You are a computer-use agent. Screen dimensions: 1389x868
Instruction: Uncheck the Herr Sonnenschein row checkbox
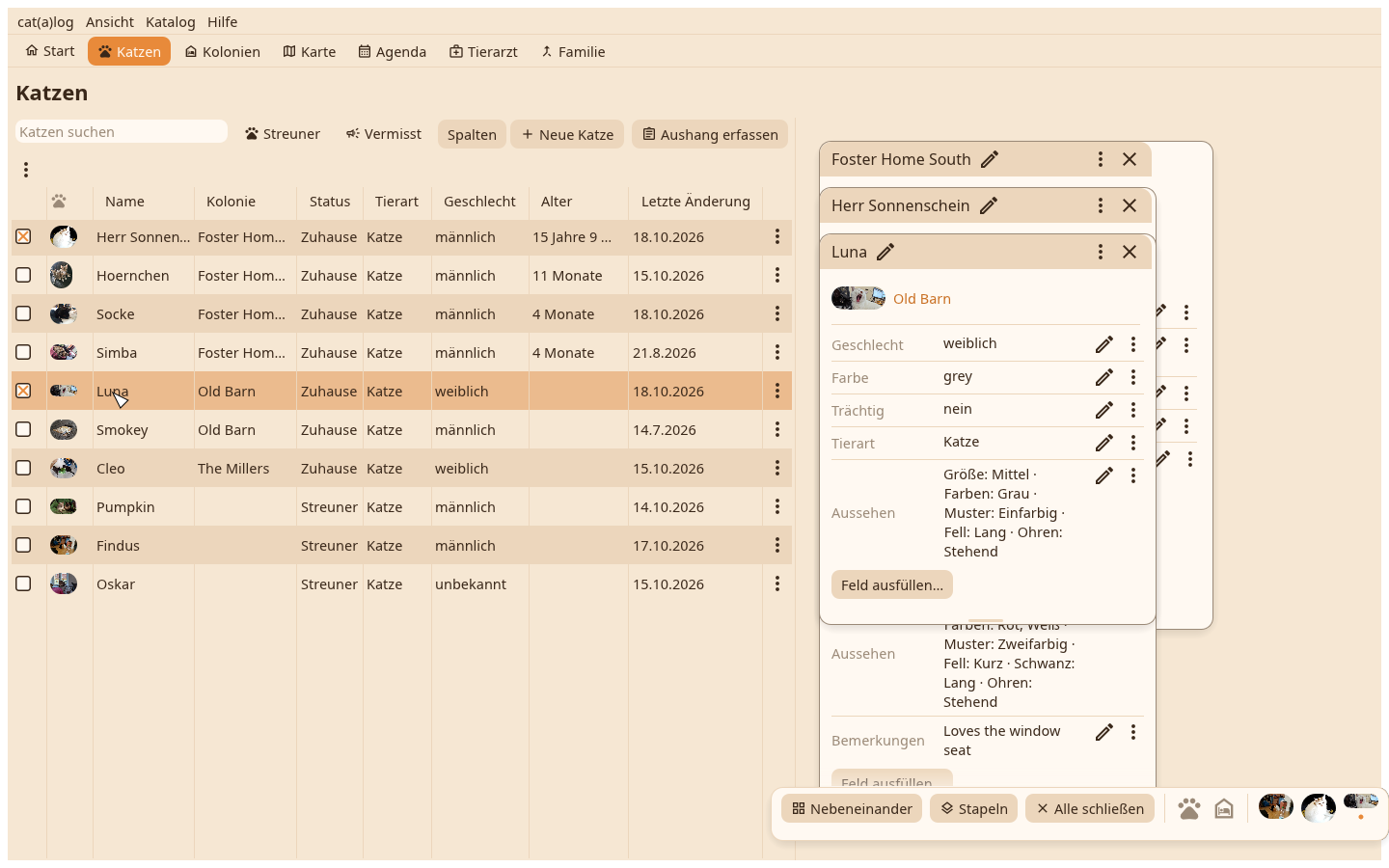coord(23,236)
